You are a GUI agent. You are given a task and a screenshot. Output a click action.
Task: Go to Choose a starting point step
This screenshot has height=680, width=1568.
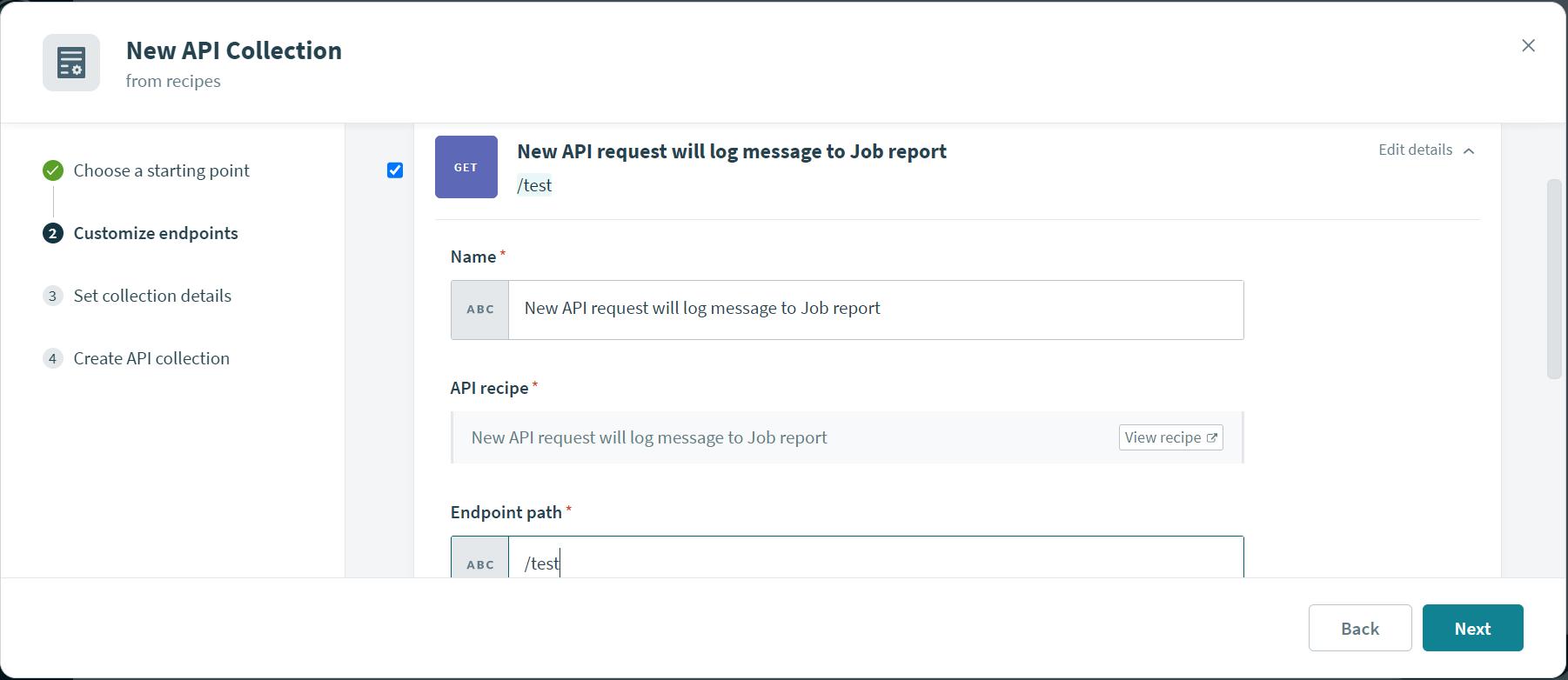(x=161, y=170)
